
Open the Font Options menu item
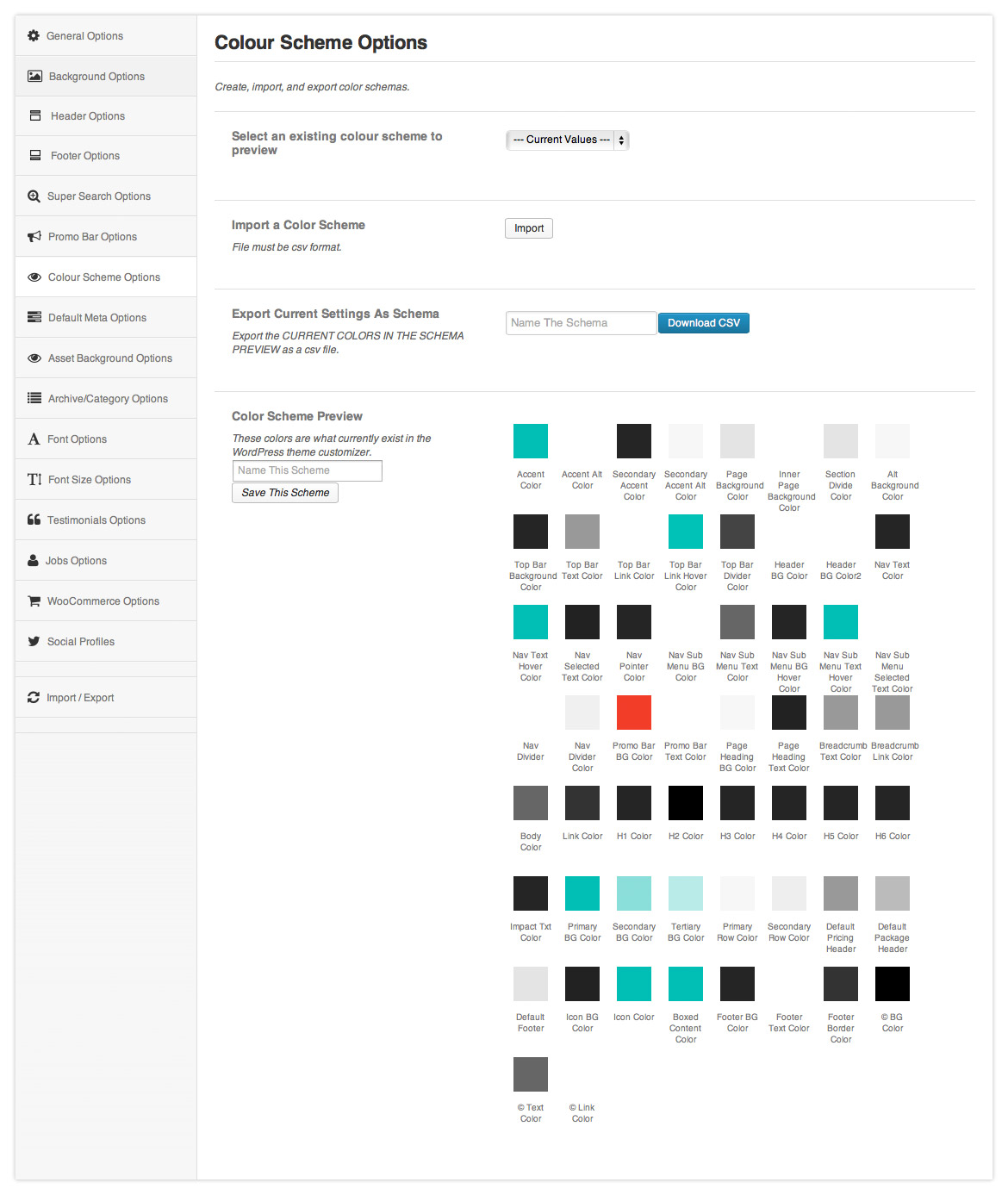(77, 439)
